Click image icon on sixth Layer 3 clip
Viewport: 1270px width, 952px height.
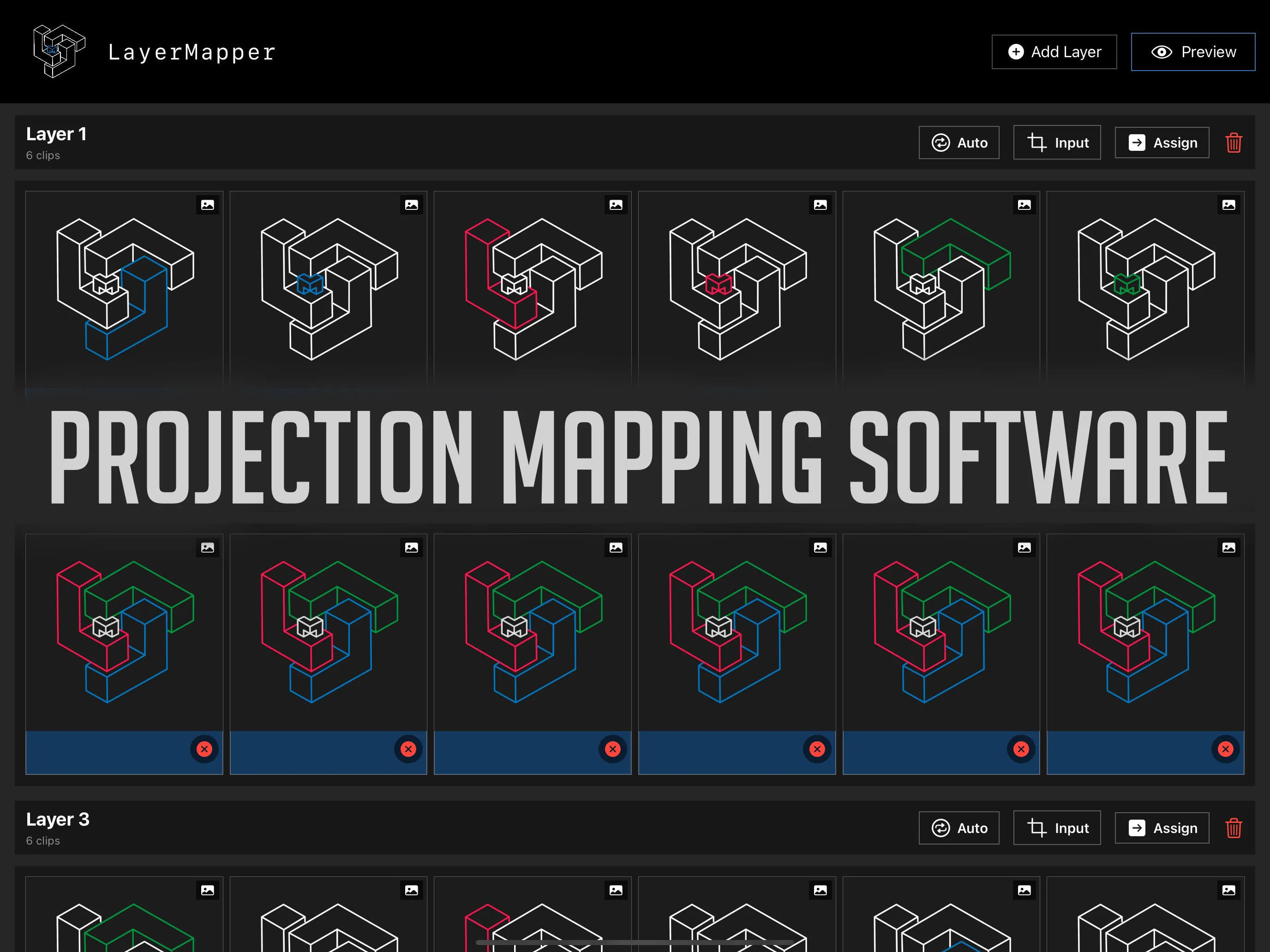click(x=1228, y=890)
